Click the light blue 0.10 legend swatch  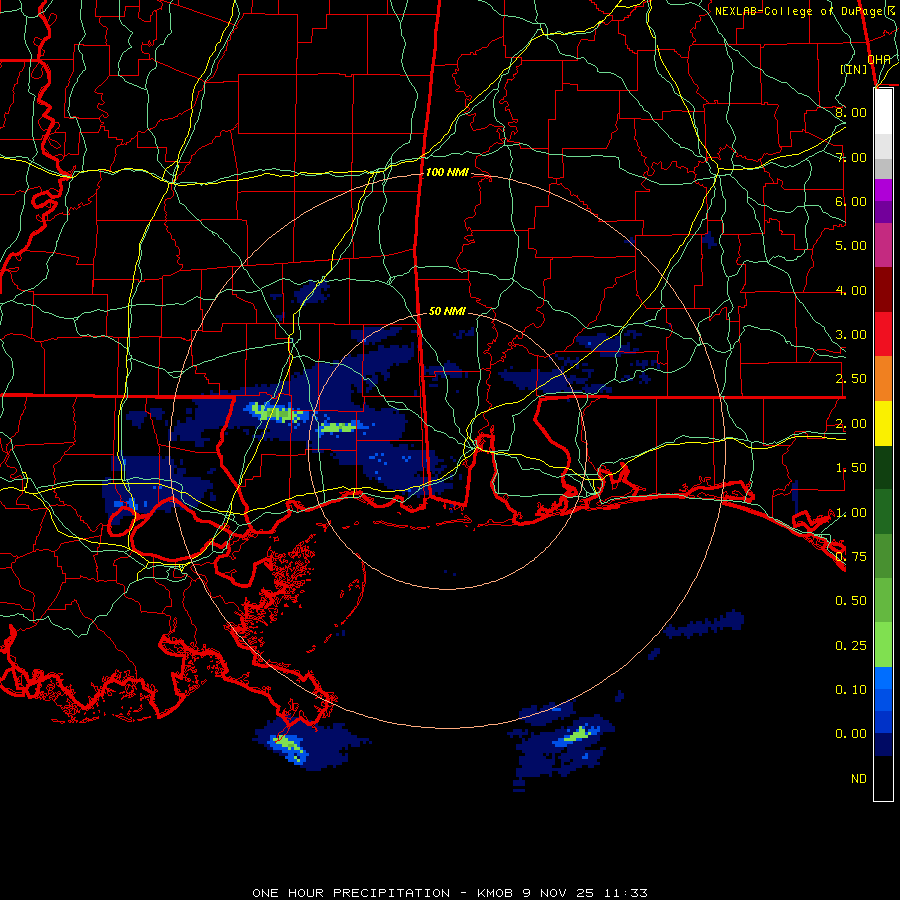coord(883,678)
